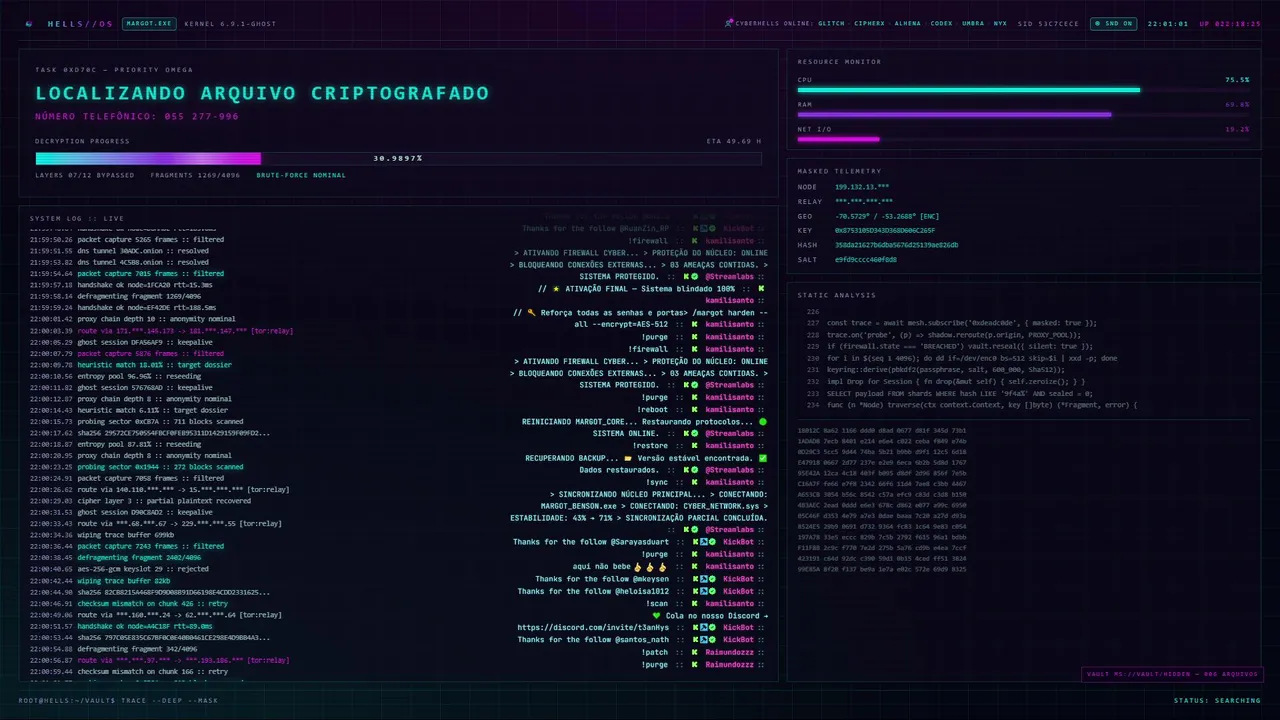The height and width of the screenshot is (720, 1280).
Task: Click the FRAGMENTS 1269/4096 text
Action: click(196, 175)
